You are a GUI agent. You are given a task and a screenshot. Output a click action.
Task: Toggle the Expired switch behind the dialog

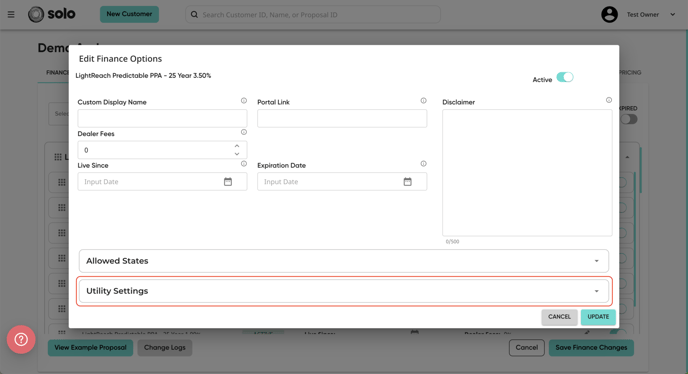(x=629, y=119)
